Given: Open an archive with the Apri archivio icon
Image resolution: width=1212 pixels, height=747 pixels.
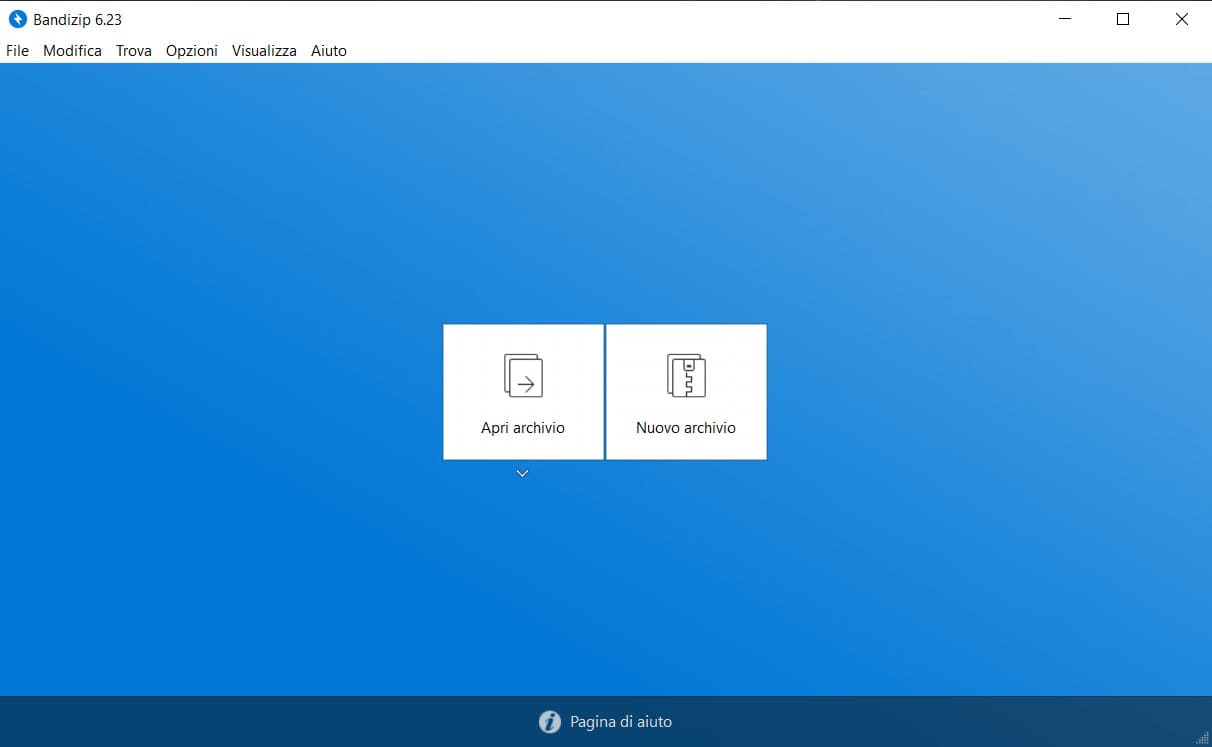Looking at the screenshot, I should [522, 391].
